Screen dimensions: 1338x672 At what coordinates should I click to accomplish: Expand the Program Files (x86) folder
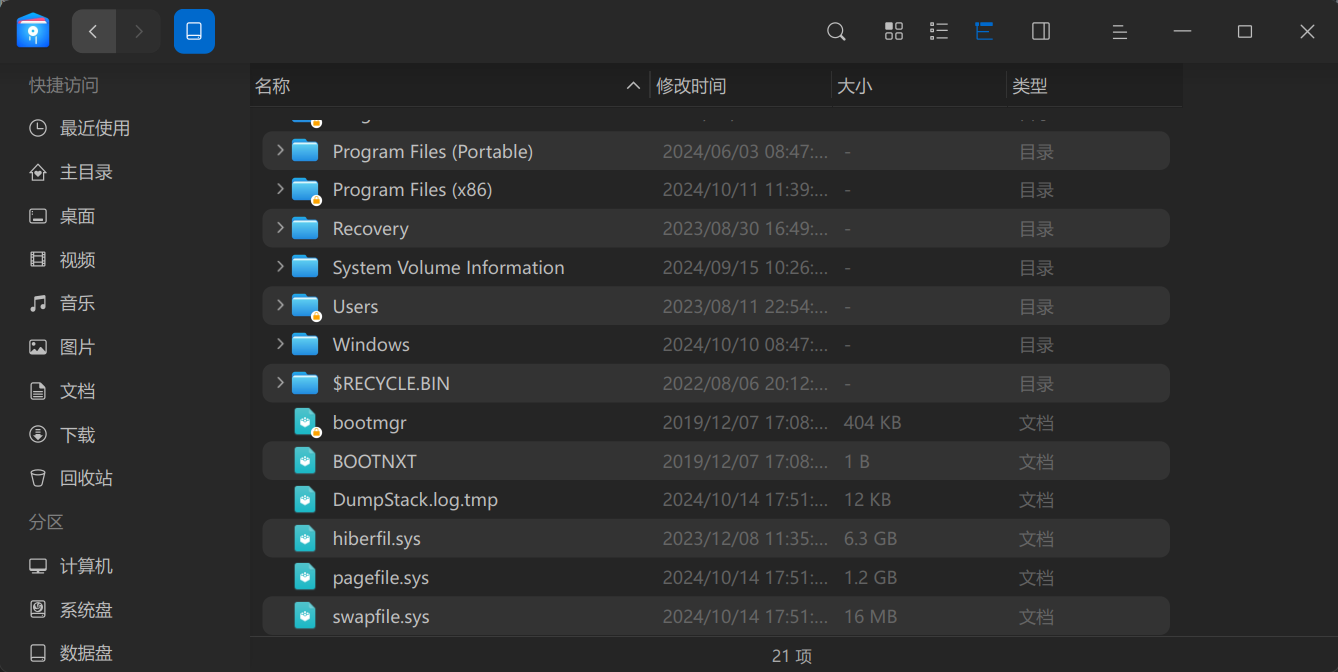pyautogui.click(x=280, y=189)
